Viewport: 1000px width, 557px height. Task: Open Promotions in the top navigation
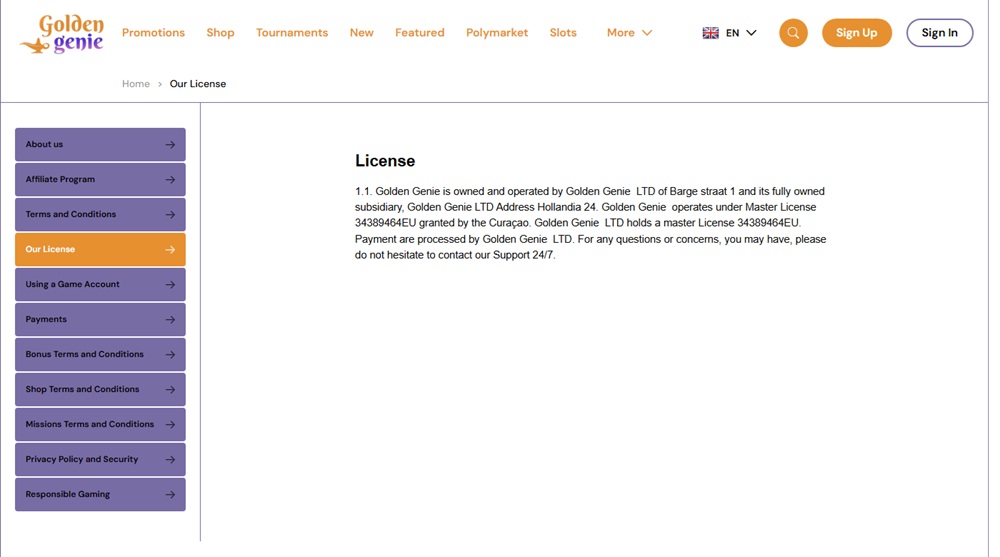(x=153, y=33)
